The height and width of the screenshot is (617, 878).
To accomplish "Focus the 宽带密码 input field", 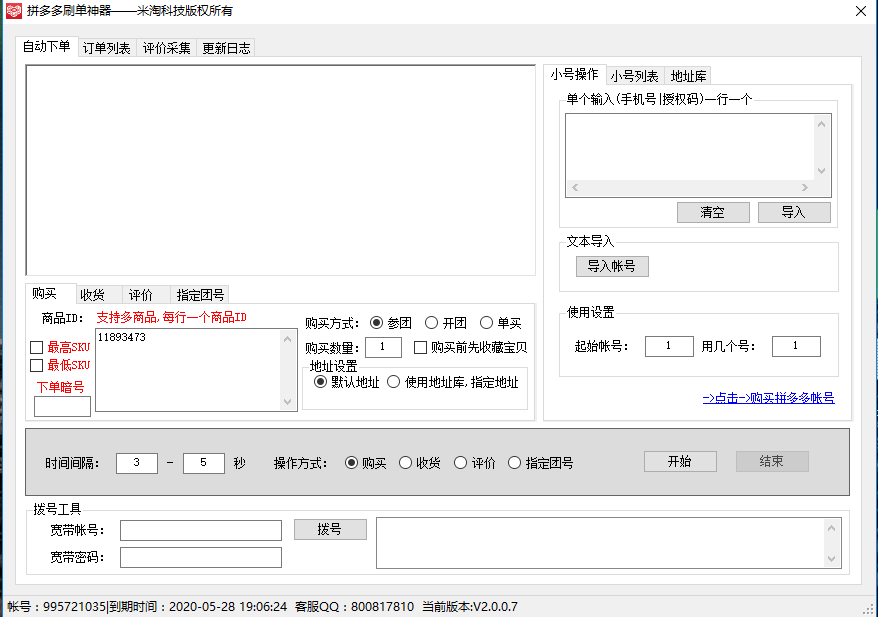I will click(200, 557).
